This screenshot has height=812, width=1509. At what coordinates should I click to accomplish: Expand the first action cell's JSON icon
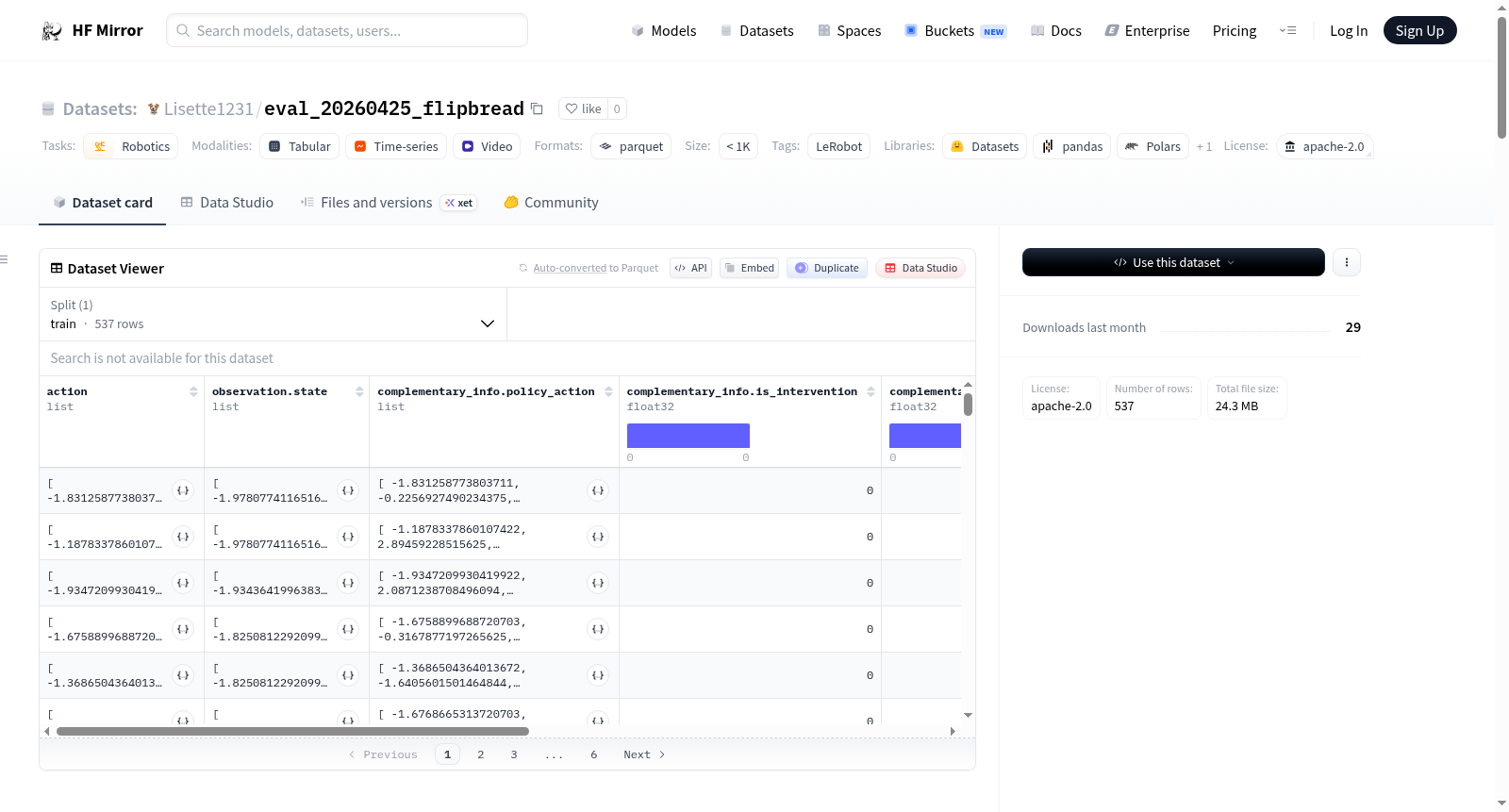click(183, 490)
